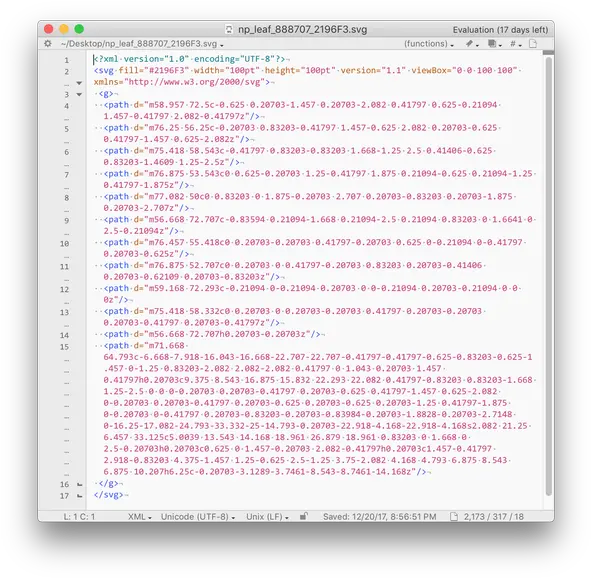Open the functions popup menu
The width and height of the screenshot is (591, 578).
coord(429,44)
